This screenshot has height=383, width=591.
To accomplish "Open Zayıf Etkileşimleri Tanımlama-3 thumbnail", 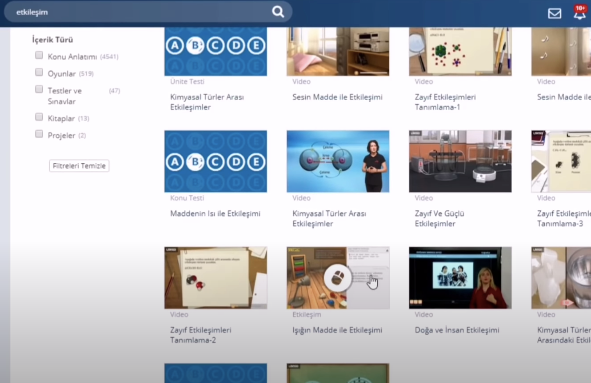I will (x=561, y=161).
